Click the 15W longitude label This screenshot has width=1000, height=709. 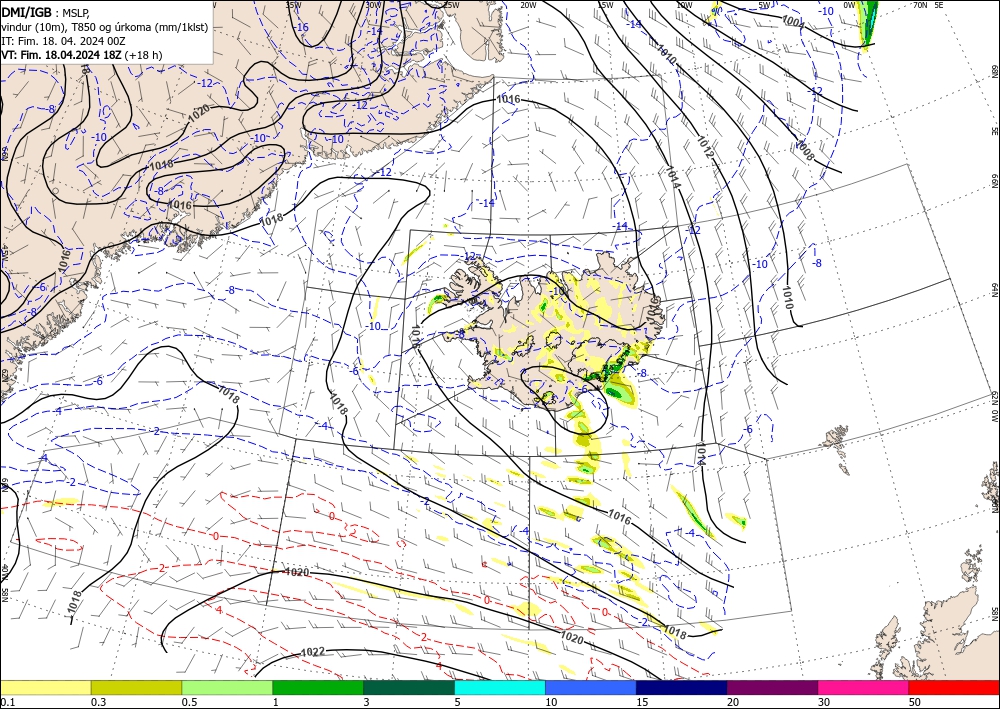pos(605,5)
